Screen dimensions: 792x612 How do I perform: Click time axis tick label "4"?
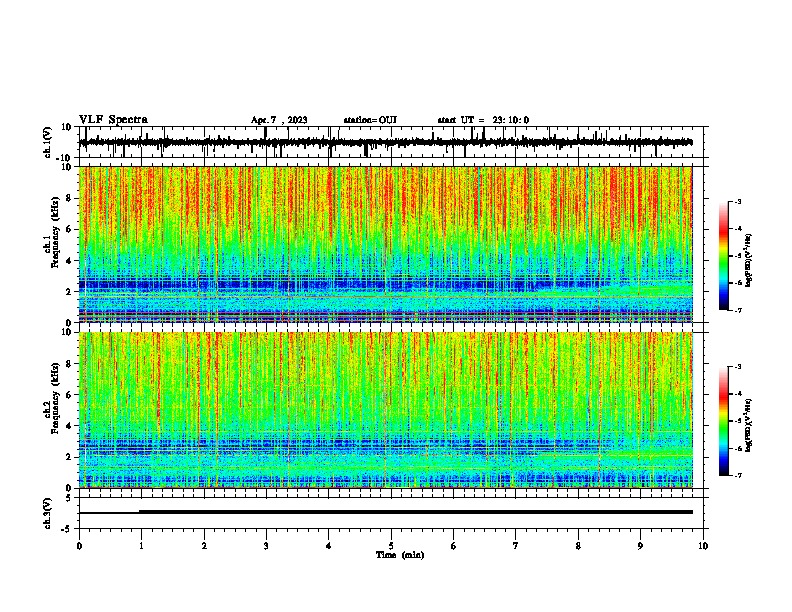[329, 546]
